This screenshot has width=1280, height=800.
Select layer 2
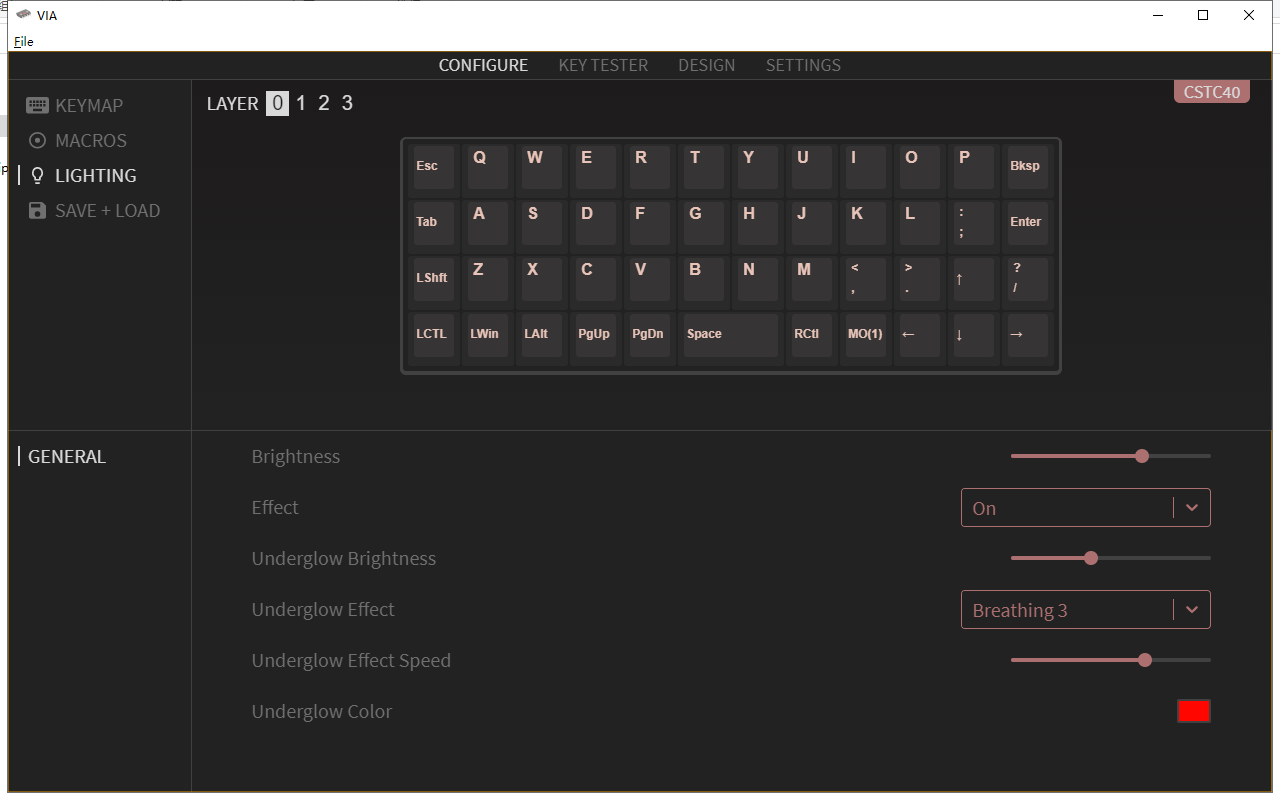[323, 102]
